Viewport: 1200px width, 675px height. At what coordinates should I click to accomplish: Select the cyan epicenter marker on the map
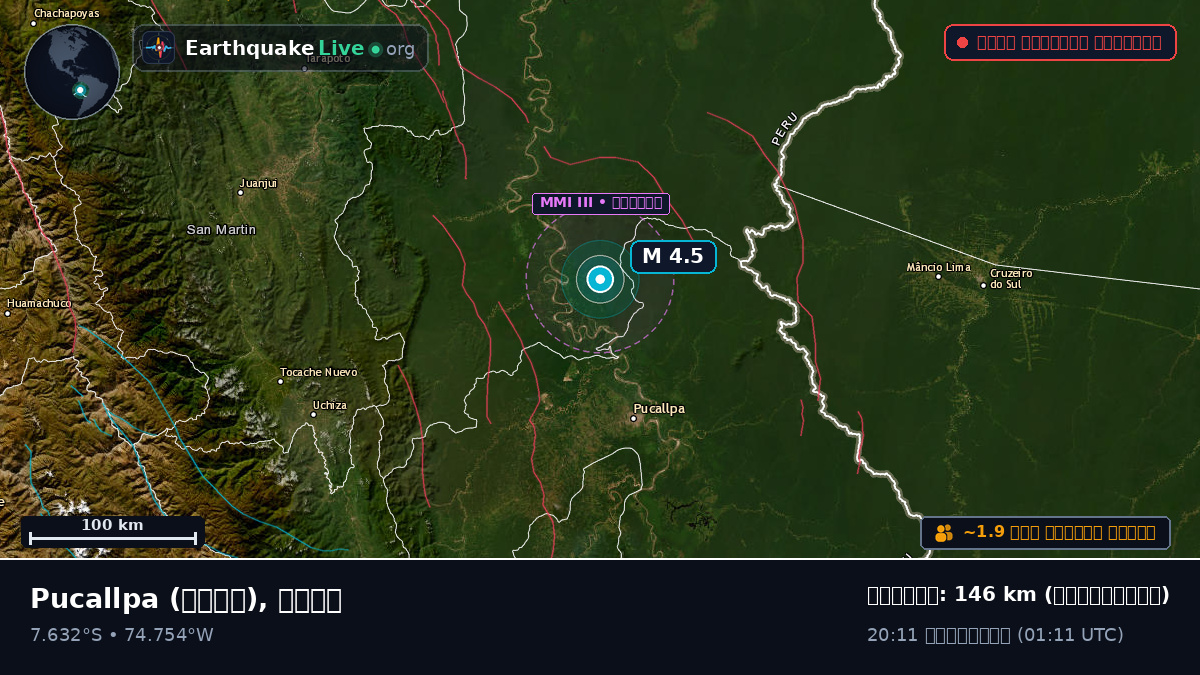pyautogui.click(x=600, y=279)
